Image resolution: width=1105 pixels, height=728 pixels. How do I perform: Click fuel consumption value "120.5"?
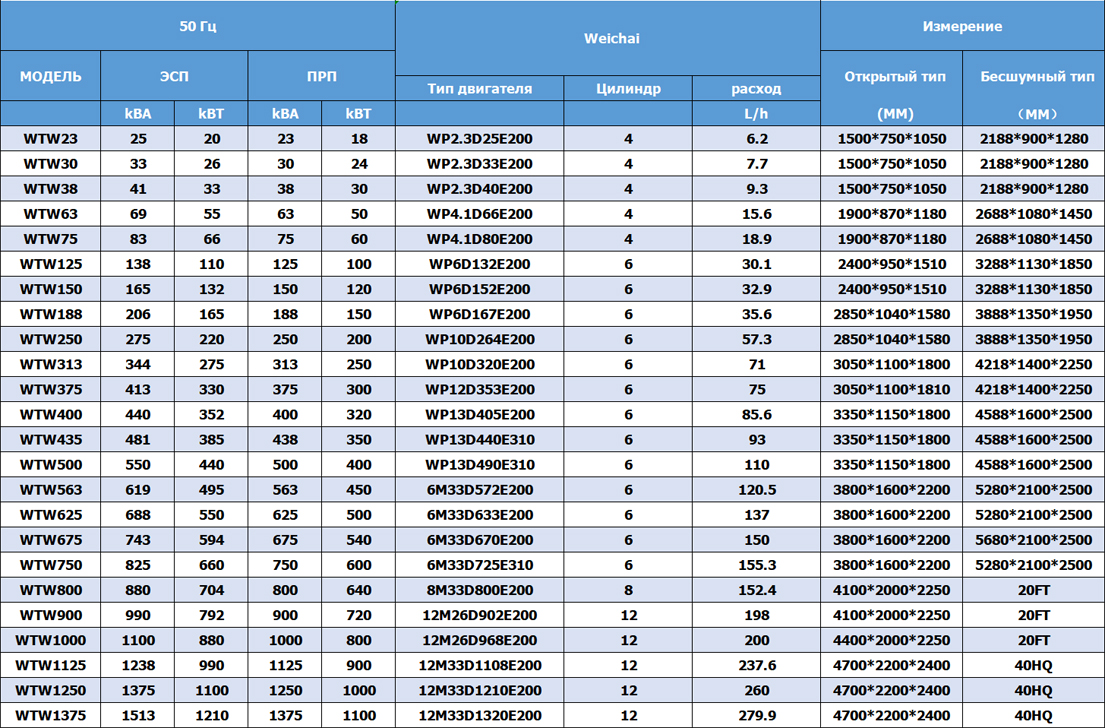click(x=756, y=490)
